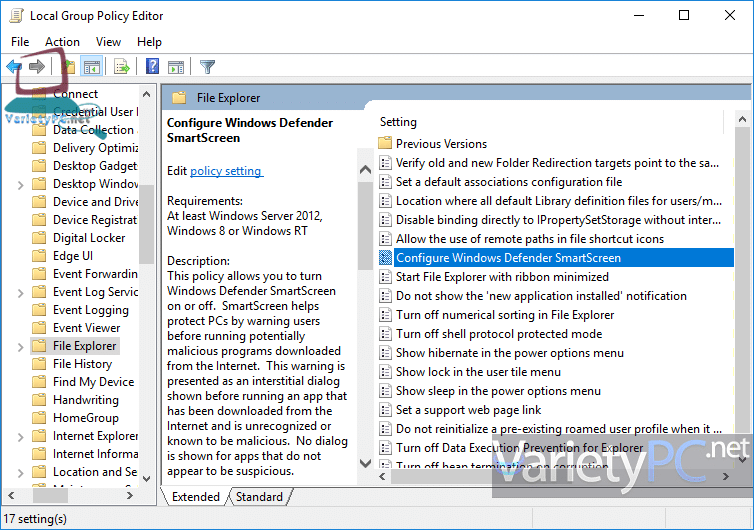Select Disable binding directly to IPropertySetStorage setting
The image size is (754, 530).
coord(558,220)
